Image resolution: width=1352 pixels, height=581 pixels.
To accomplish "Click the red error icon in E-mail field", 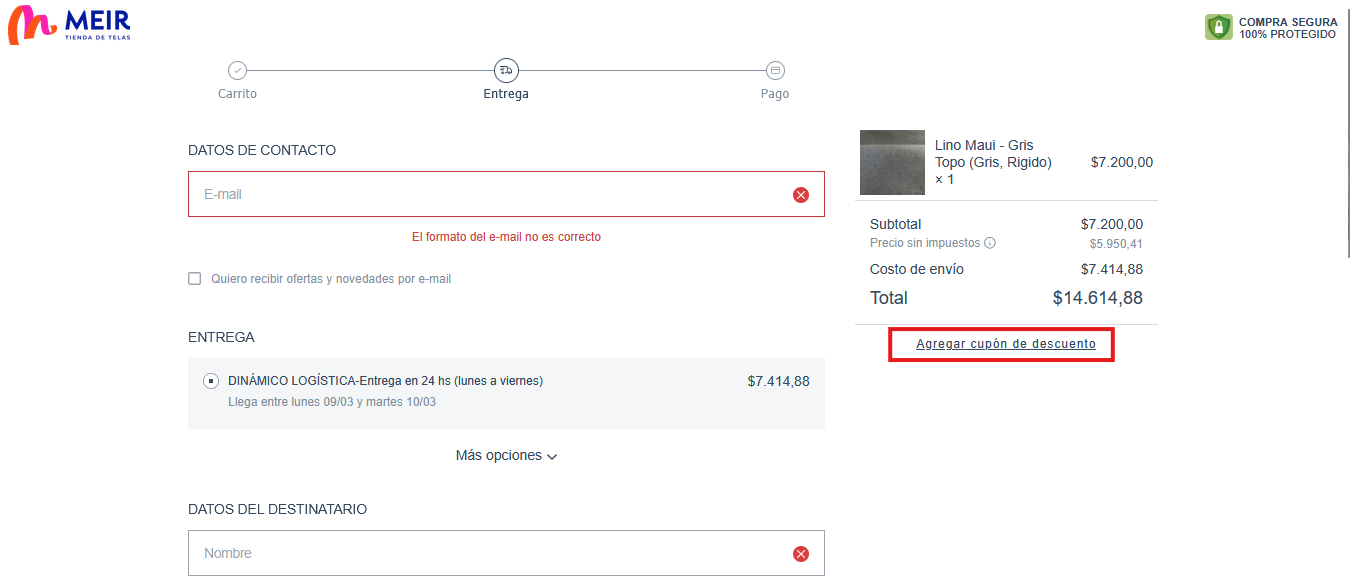I will [x=800, y=195].
